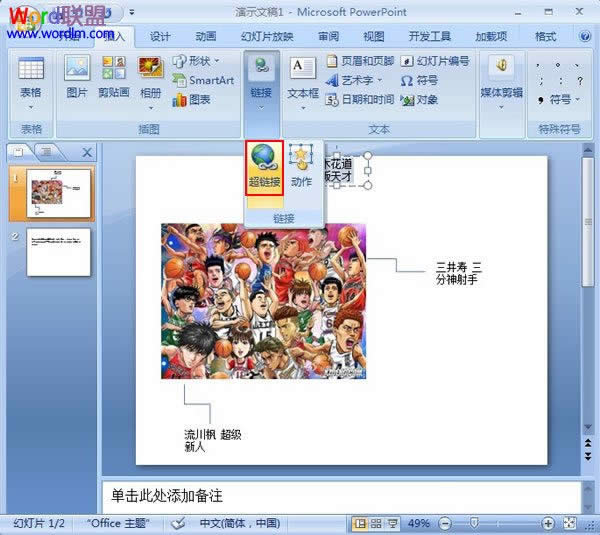Click 中文(简体，中国) language indicator
The width and height of the screenshot is (600, 535).
coord(240,523)
